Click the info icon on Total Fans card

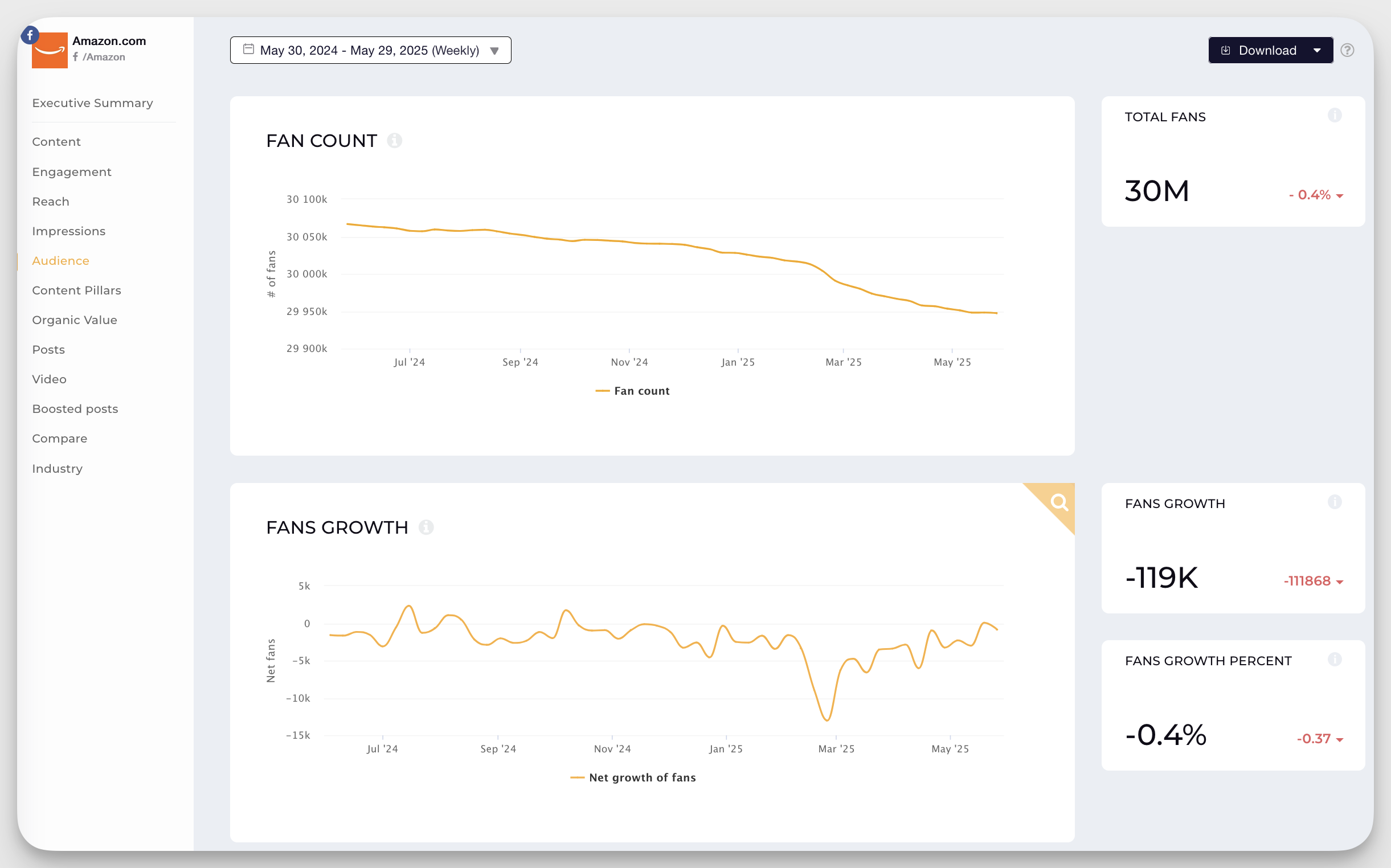(1335, 116)
